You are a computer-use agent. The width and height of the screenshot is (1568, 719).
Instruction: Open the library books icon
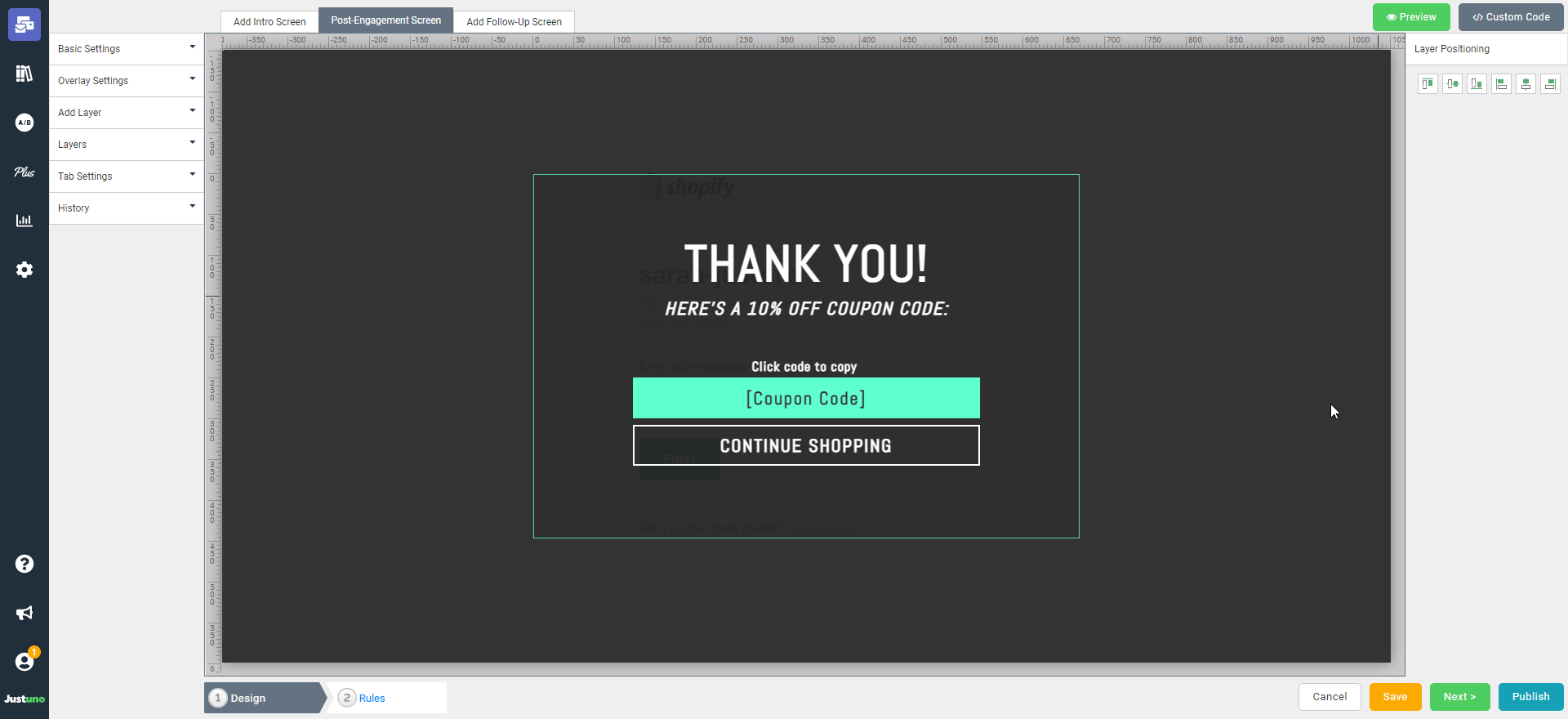coord(24,74)
